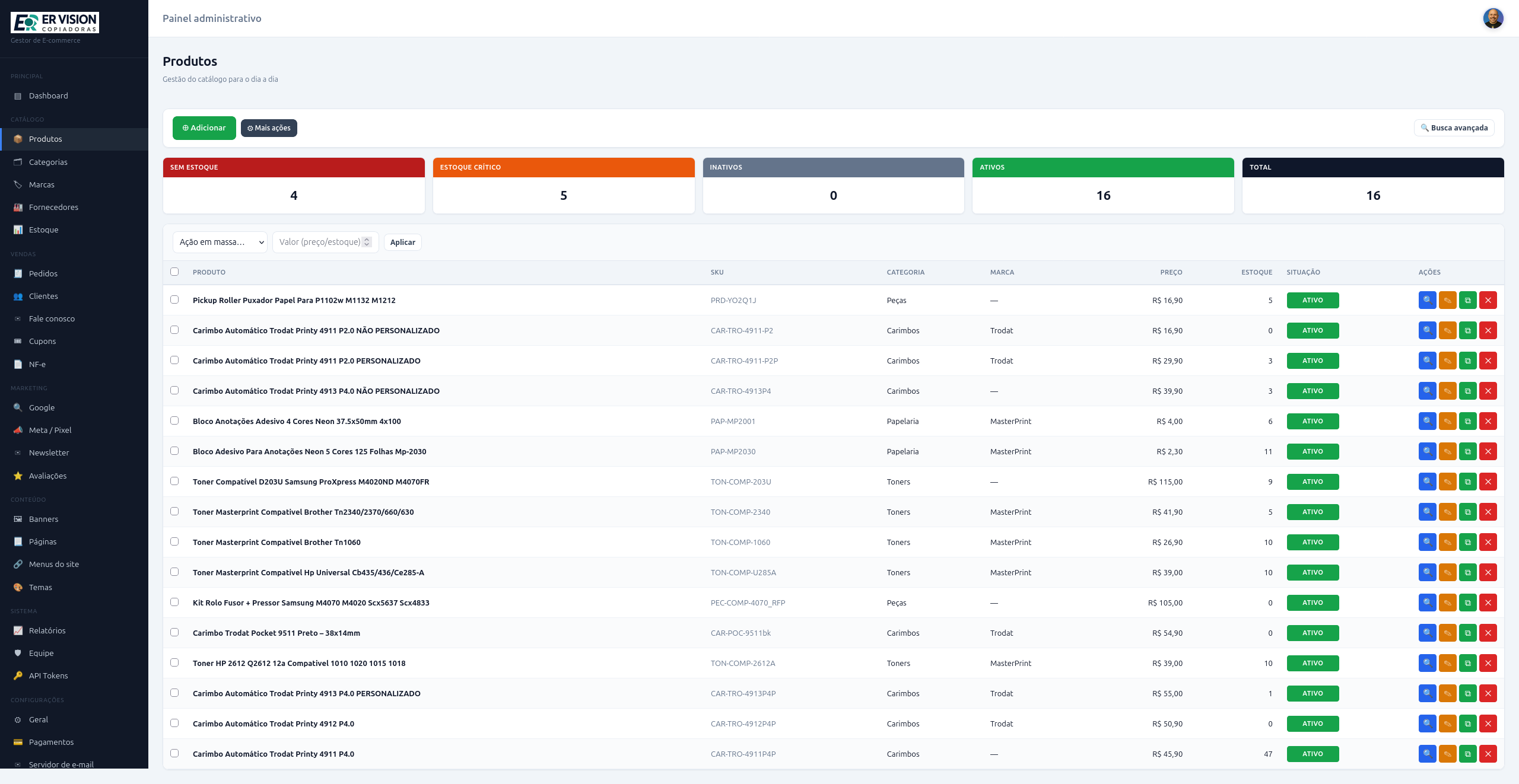Check Carimbo Printy 4913 P4.0 PERSONALIZADO row
This screenshot has width=1519, height=784.
click(x=174, y=693)
